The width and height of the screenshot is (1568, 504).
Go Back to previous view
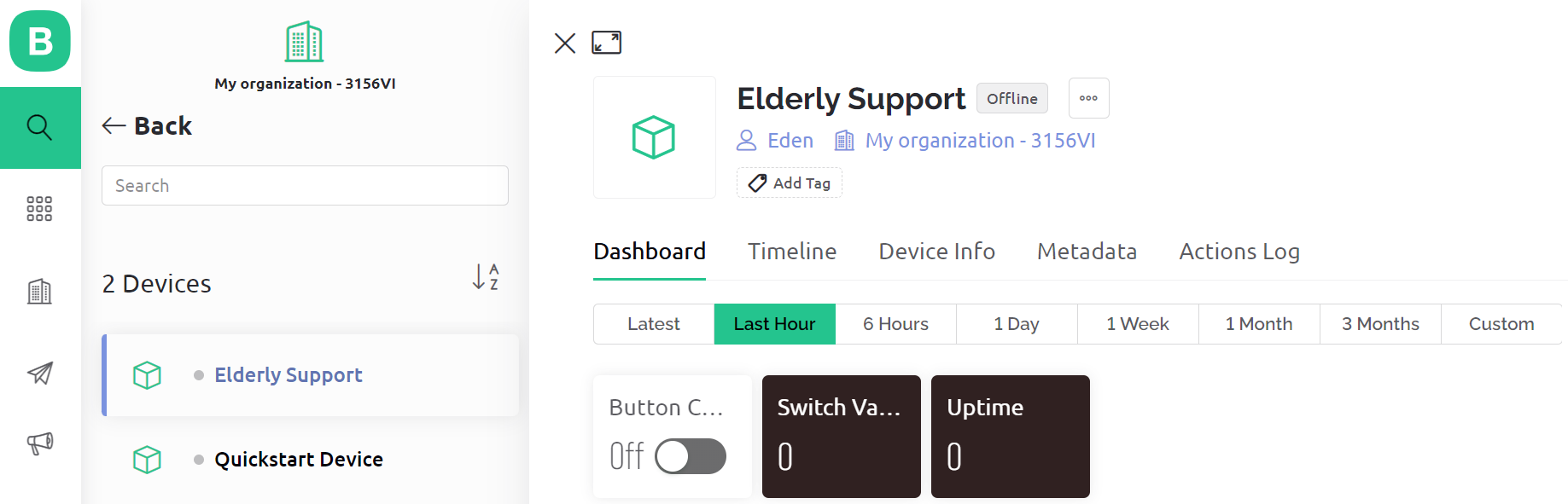click(147, 126)
